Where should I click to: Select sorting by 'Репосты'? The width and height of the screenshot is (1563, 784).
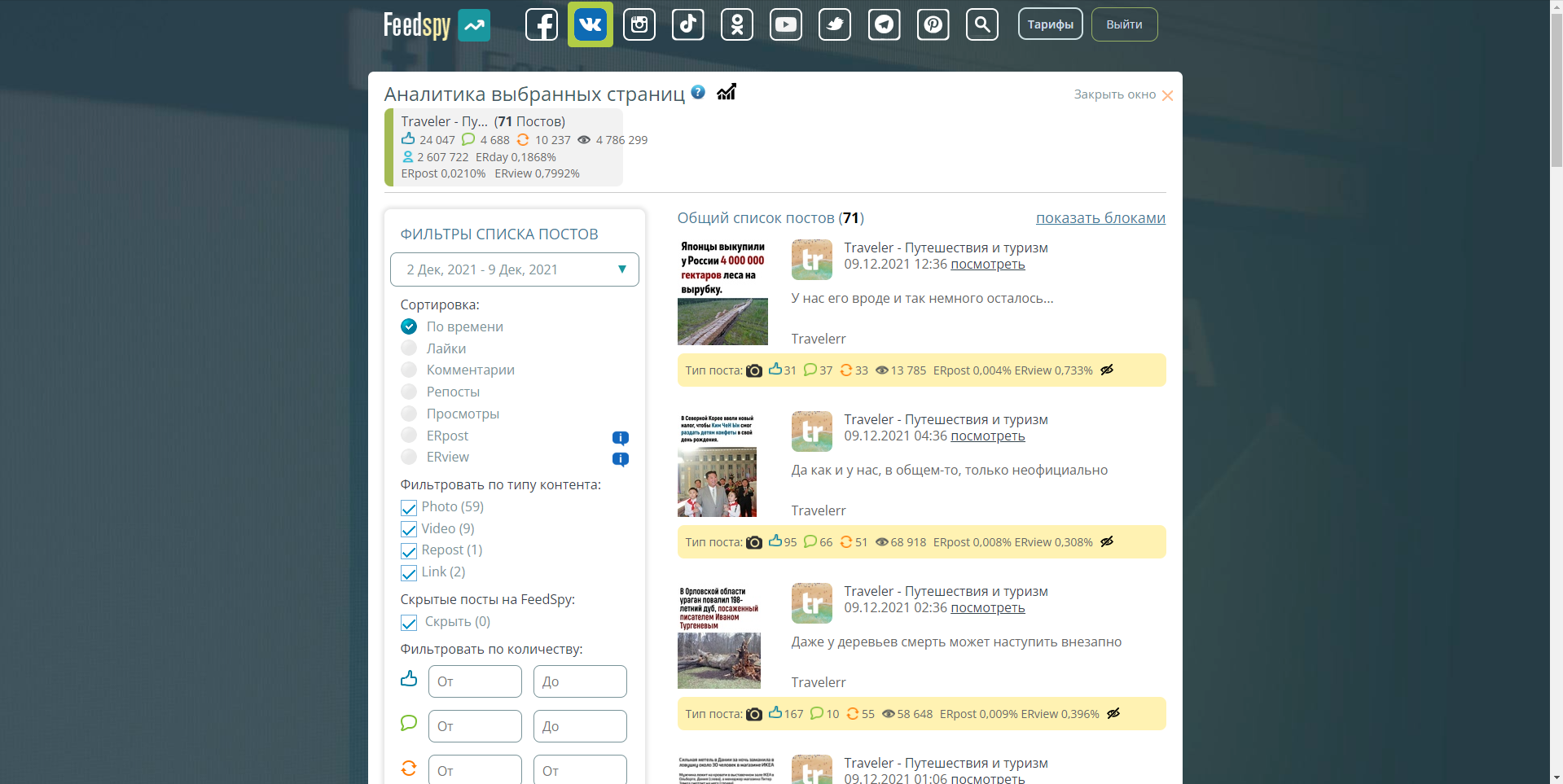441,392
